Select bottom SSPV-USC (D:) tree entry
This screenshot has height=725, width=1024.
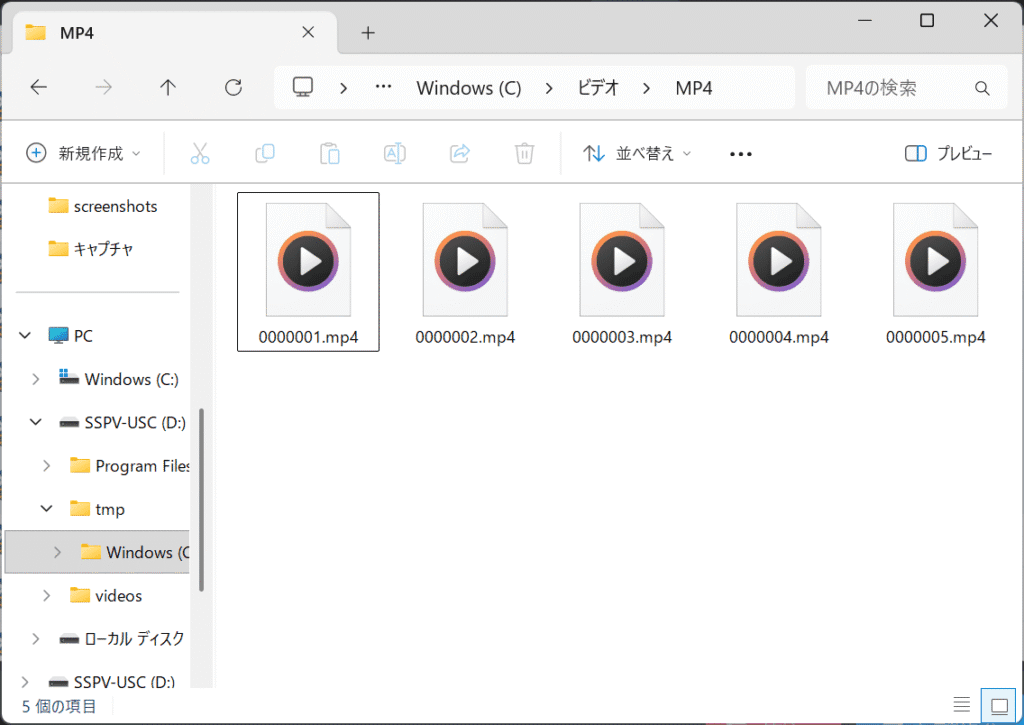pyautogui.click(x=111, y=681)
